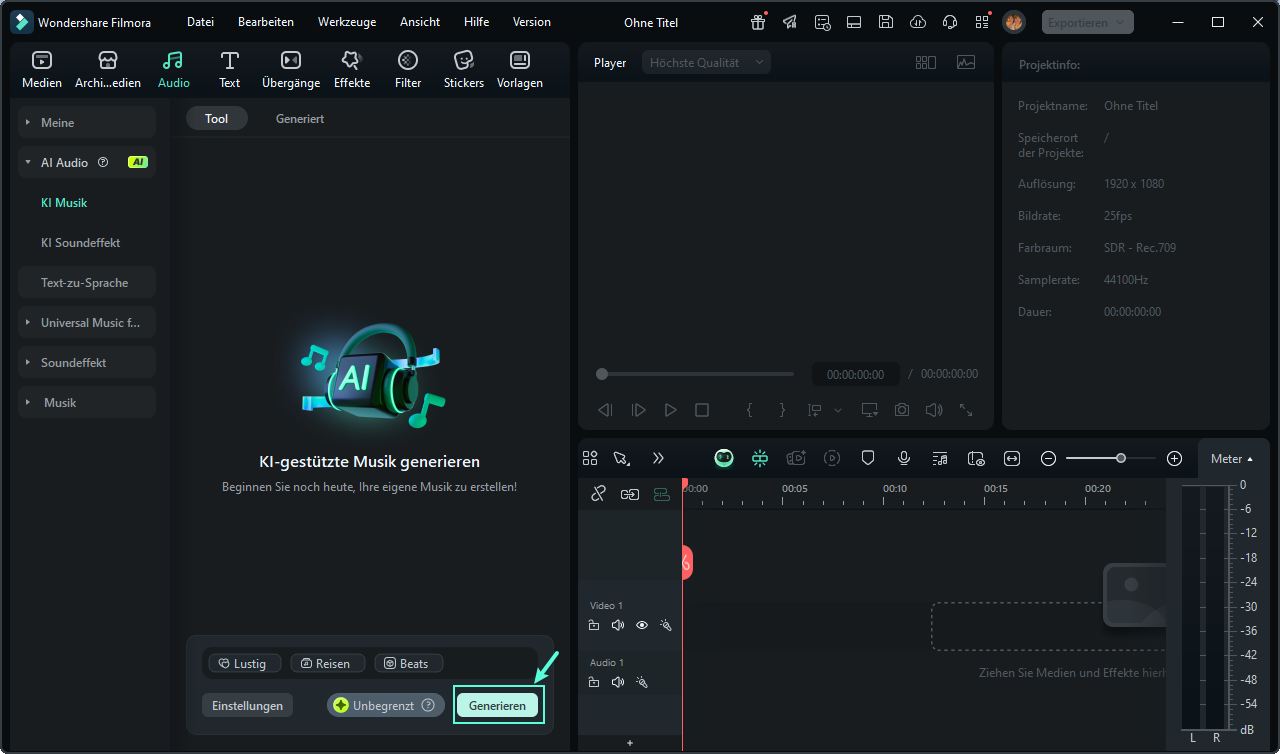1280x754 pixels.
Task: Add a marker with the shield icon
Action: coord(868,458)
